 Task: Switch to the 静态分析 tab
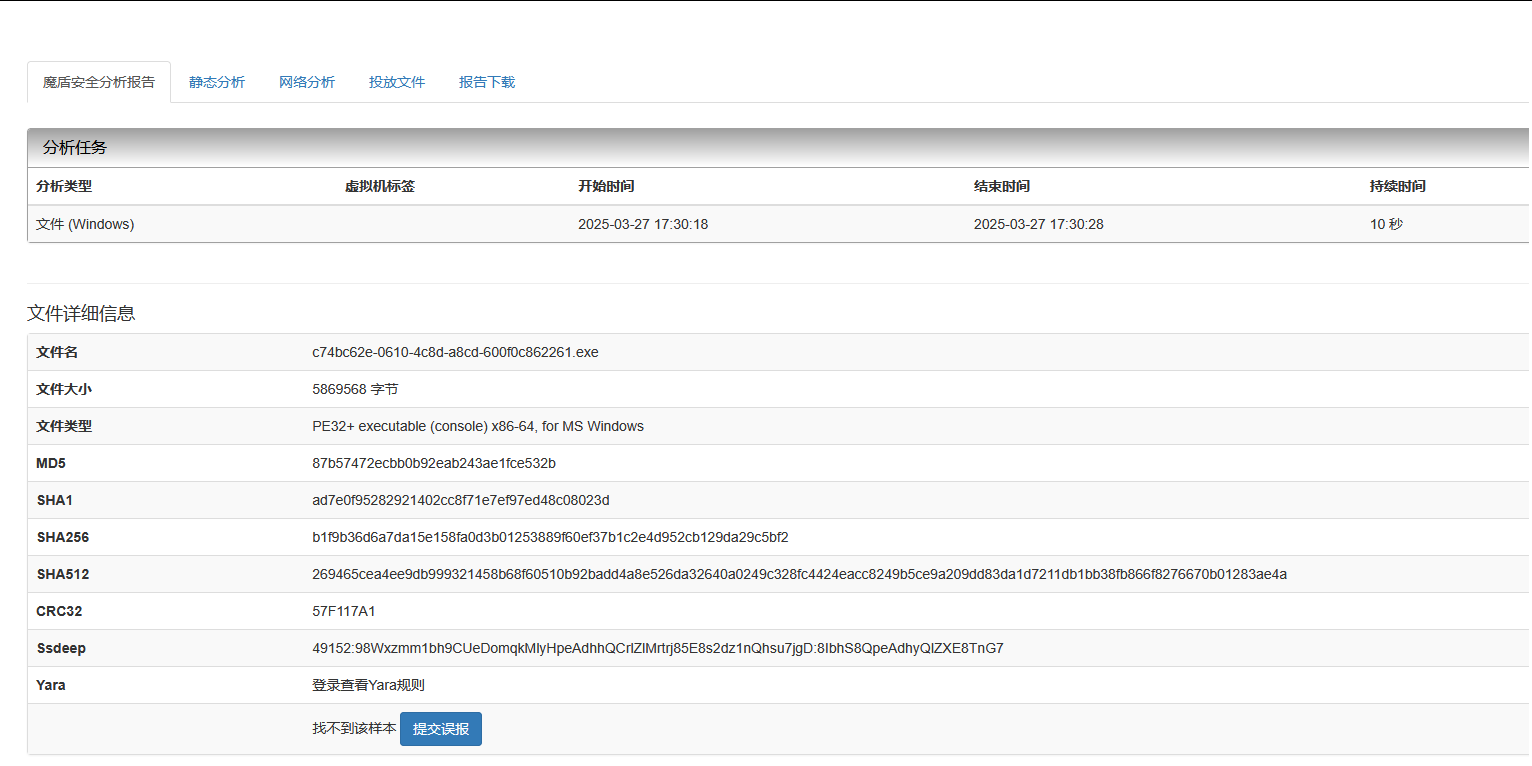tap(217, 82)
